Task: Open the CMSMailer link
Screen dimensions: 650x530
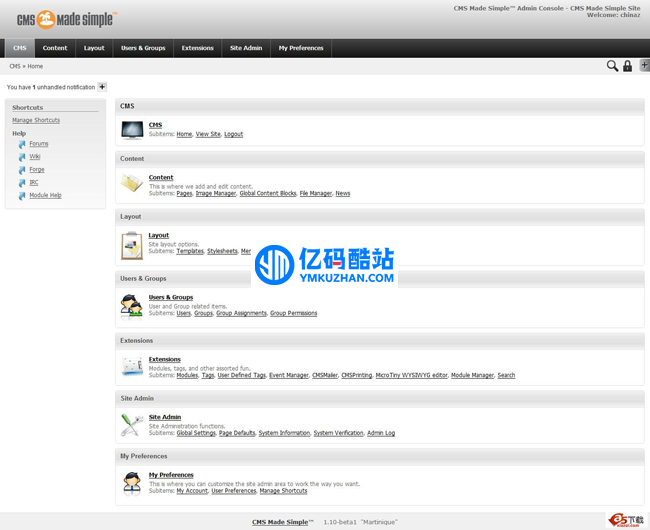Action: point(325,375)
